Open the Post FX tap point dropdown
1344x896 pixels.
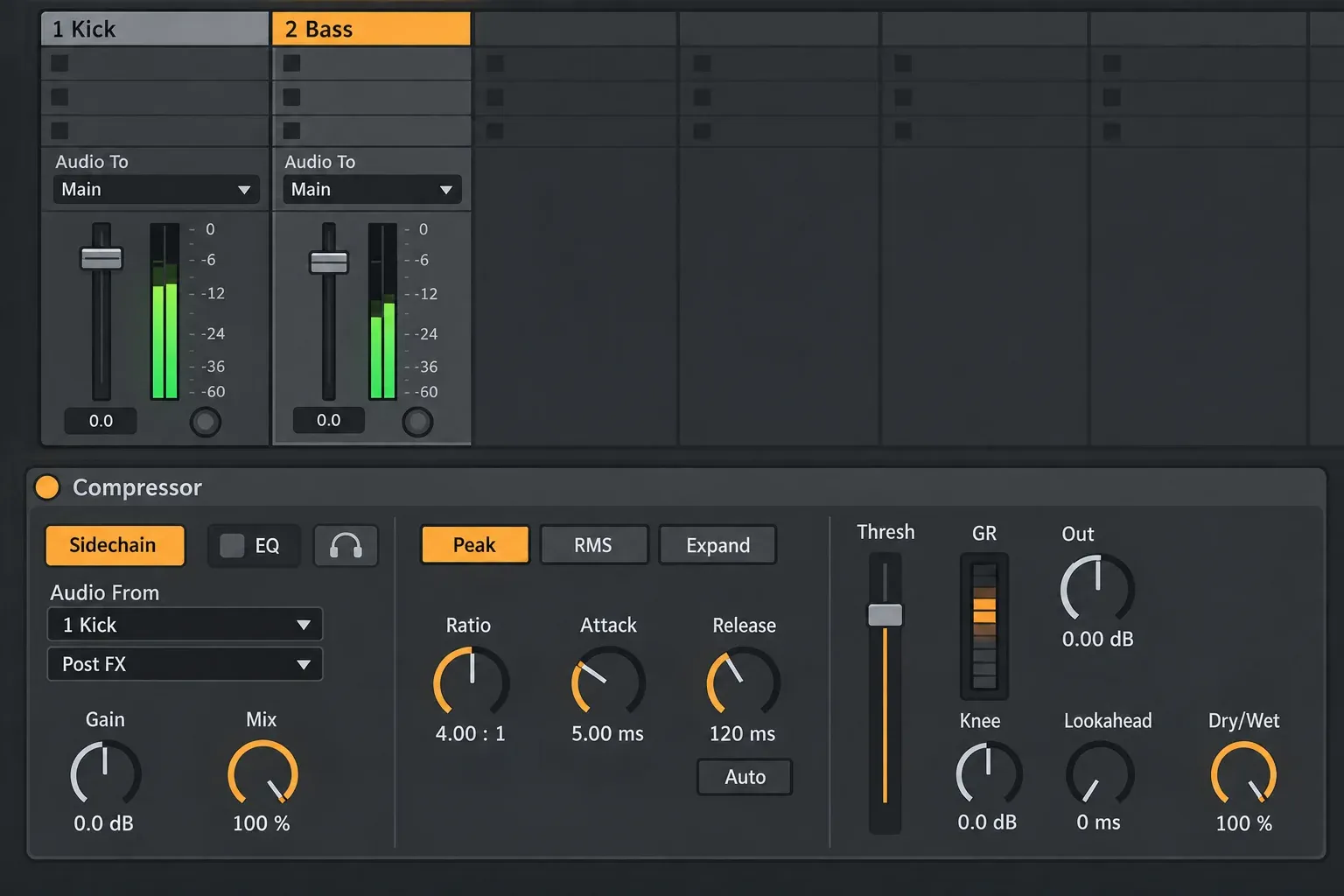click(185, 664)
